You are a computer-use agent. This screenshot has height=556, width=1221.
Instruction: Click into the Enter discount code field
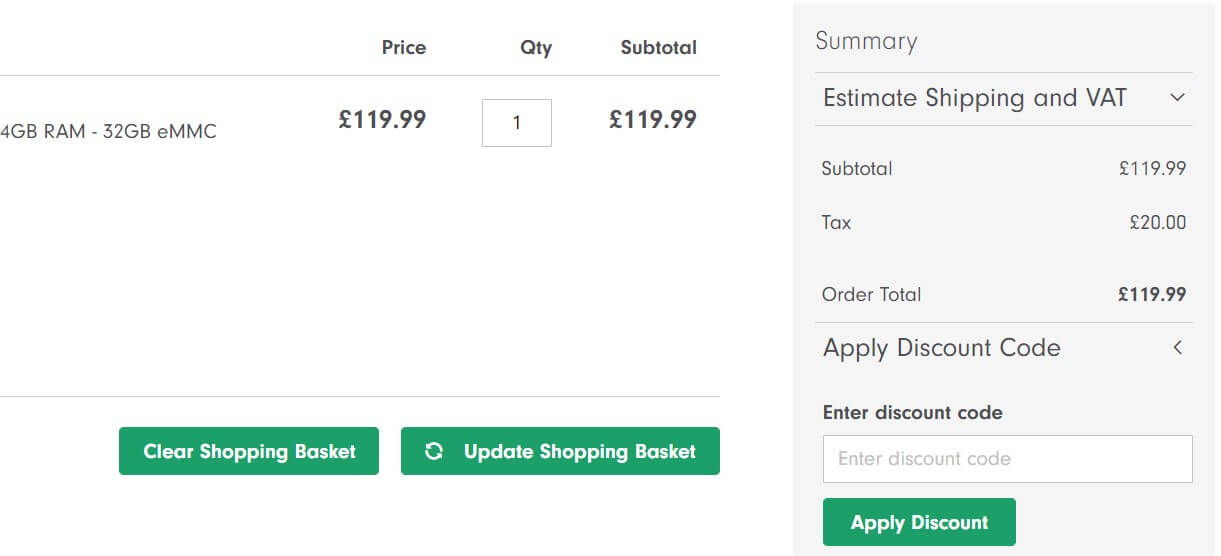(x=1007, y=459)
